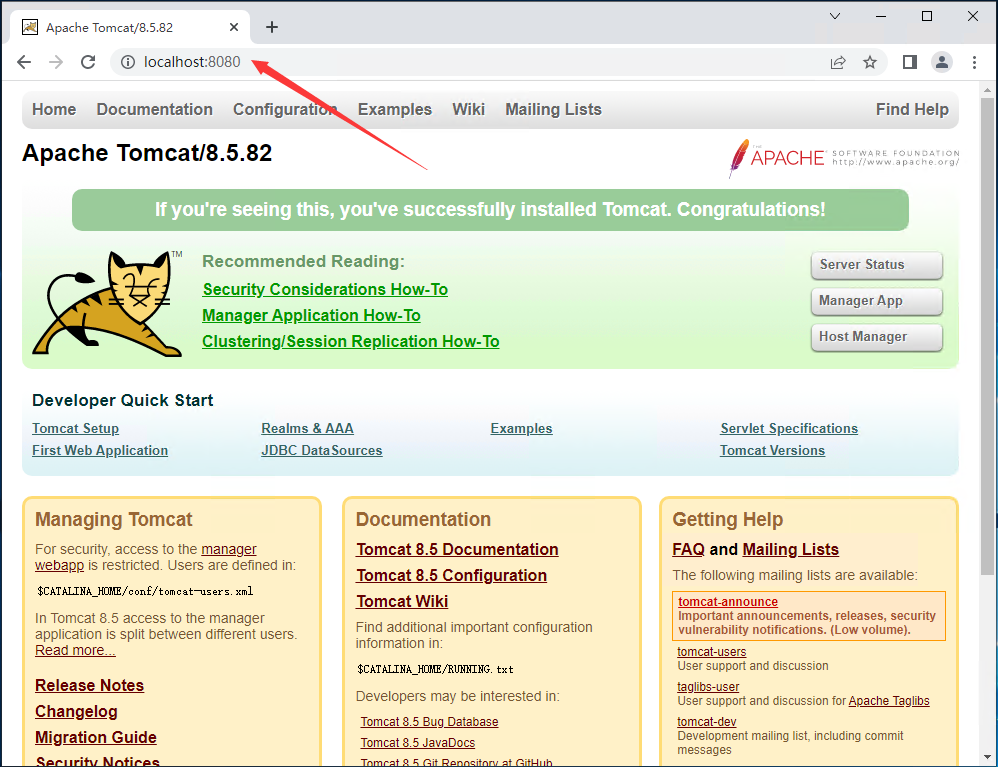Click the scrollbar up arrow
This screenshot has height=767, width=998.
click(x=987, y=90)
